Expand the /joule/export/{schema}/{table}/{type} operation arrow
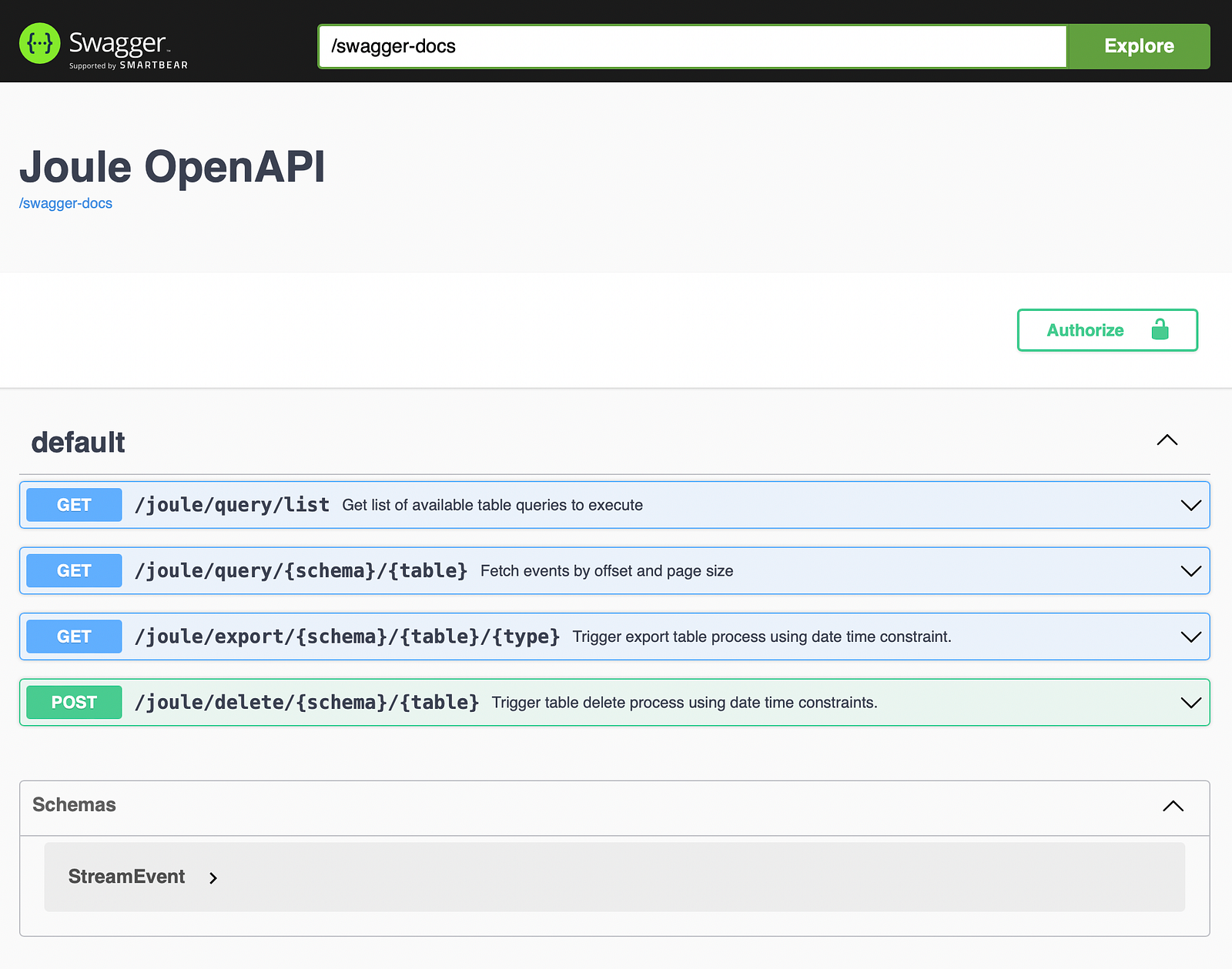Image resolution: width=1232 pixels, height=969 pixels. (x=1191, y=637)
